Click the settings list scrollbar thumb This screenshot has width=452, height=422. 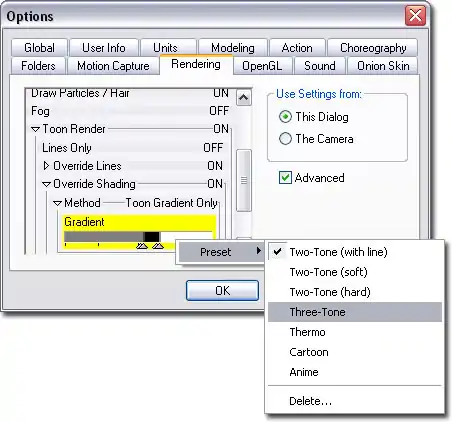(x=244, y=180)
